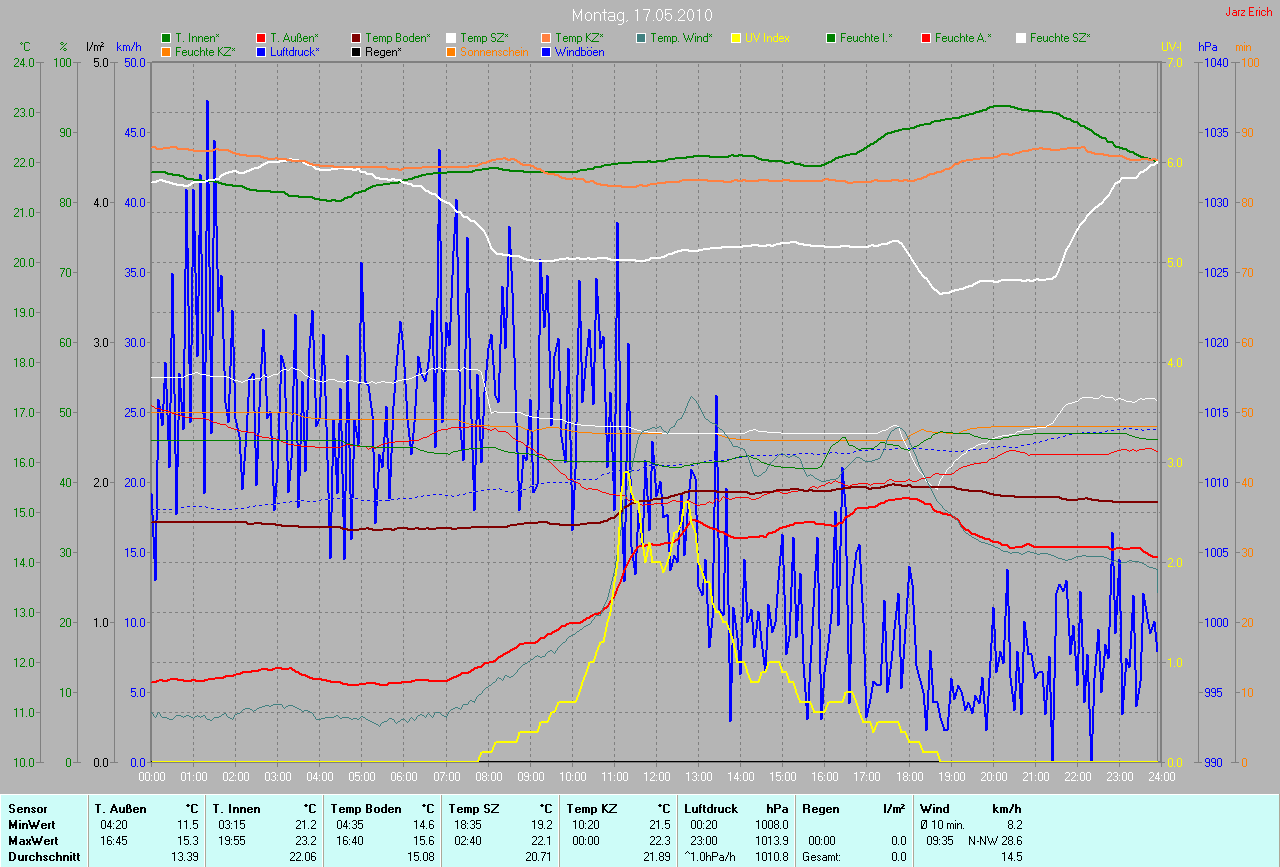Click the 12:00 time axis label
Viewport: 1280px width, 867px height.
pyautogui.click(x=657, y=776)
